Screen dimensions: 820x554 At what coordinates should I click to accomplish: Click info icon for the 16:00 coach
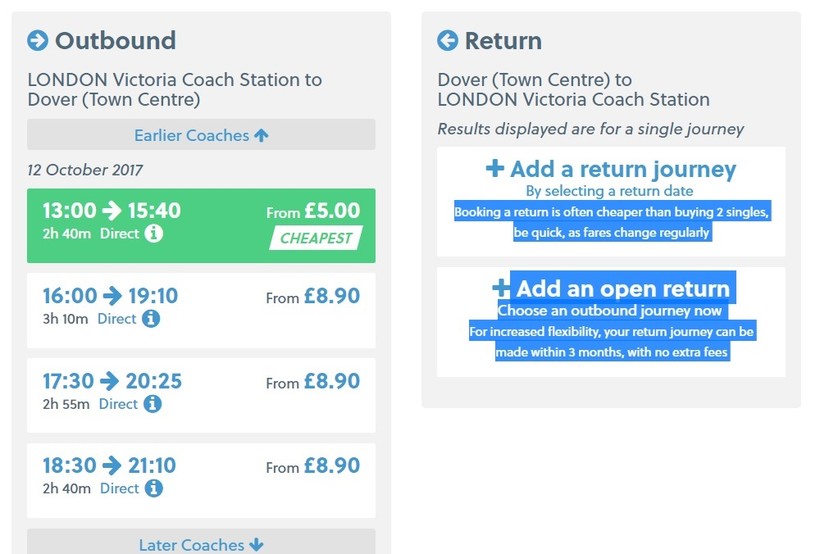pyautogui.click(x=150, y=320)
